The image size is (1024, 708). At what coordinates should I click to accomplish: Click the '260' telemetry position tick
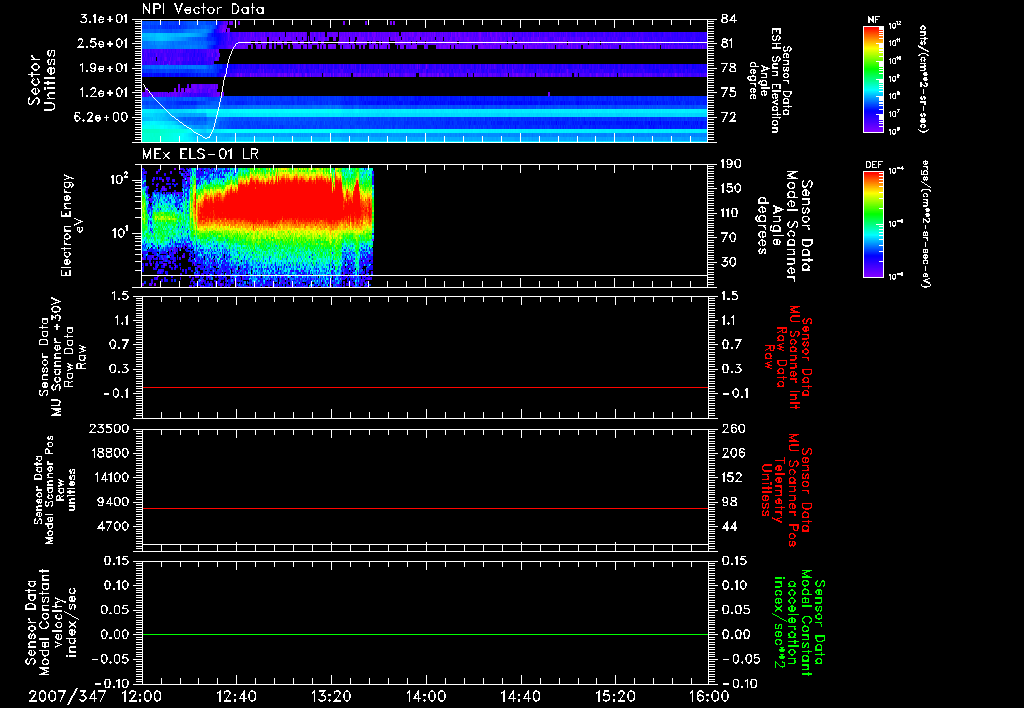point(732,428)
